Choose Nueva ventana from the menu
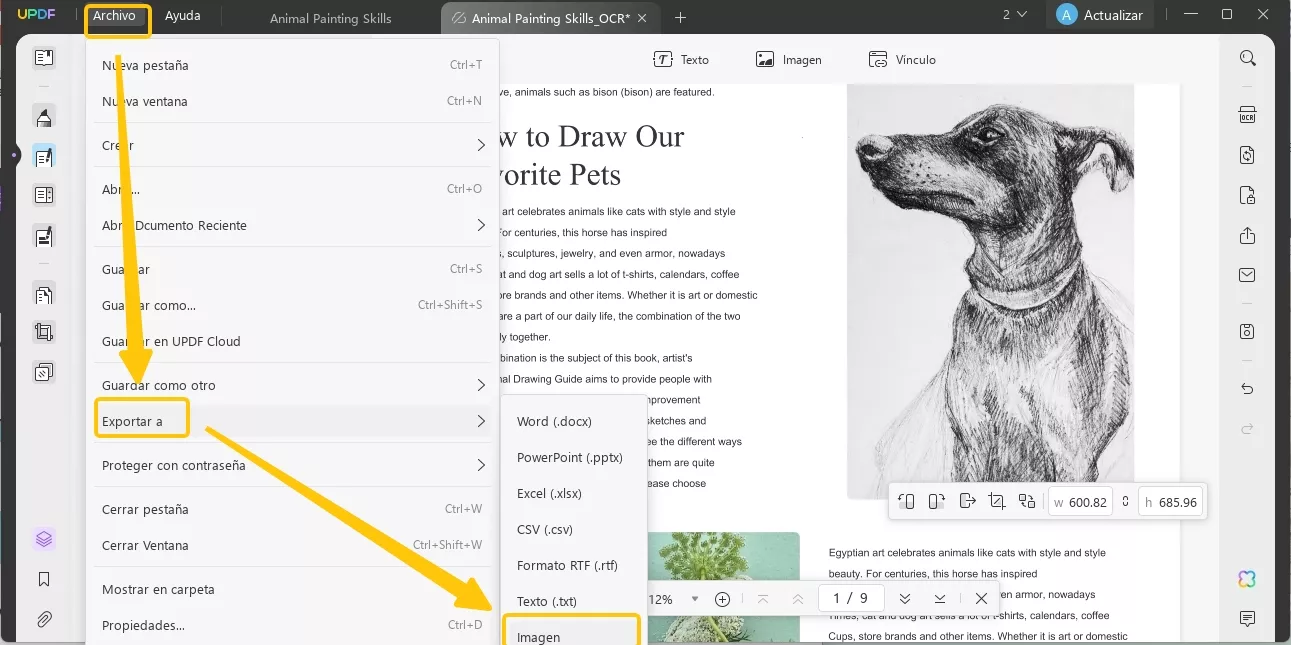This screenshot has height=645, width=1291. 292,101
